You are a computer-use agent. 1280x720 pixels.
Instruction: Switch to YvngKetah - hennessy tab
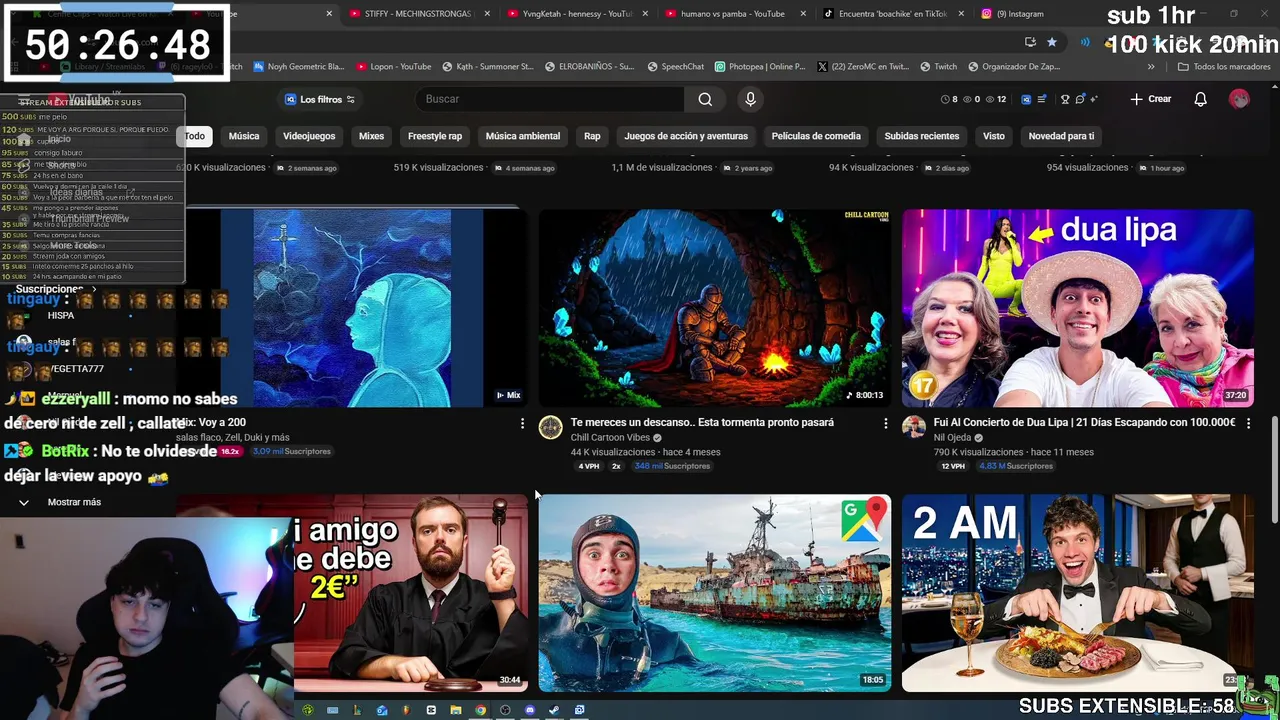coord(578,14)
